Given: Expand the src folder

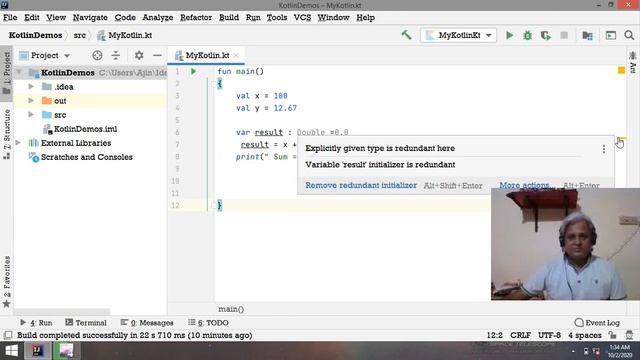Looking at the screenshot, I should point(31,115).
